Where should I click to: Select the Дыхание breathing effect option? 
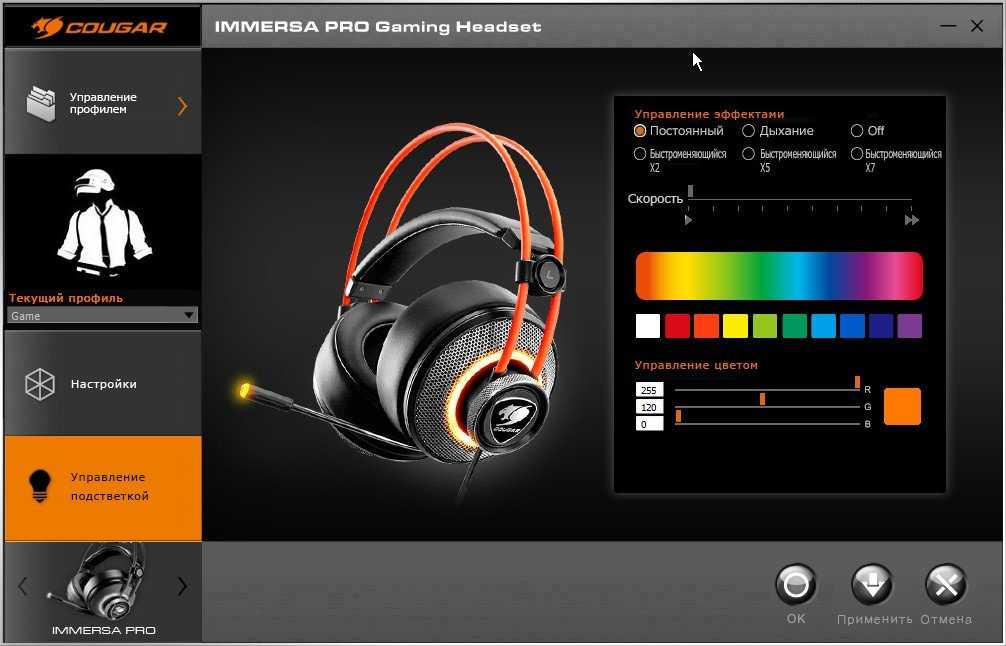pyautogui.click(x=748, y=131)
